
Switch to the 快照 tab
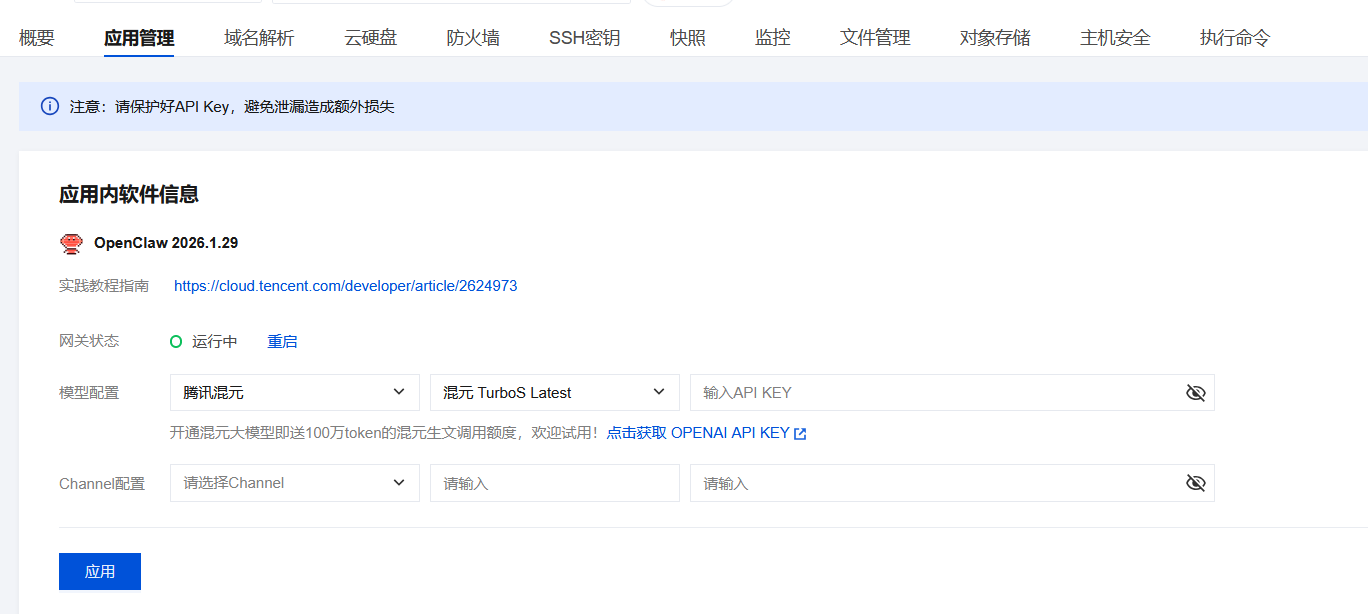point(688,38)
